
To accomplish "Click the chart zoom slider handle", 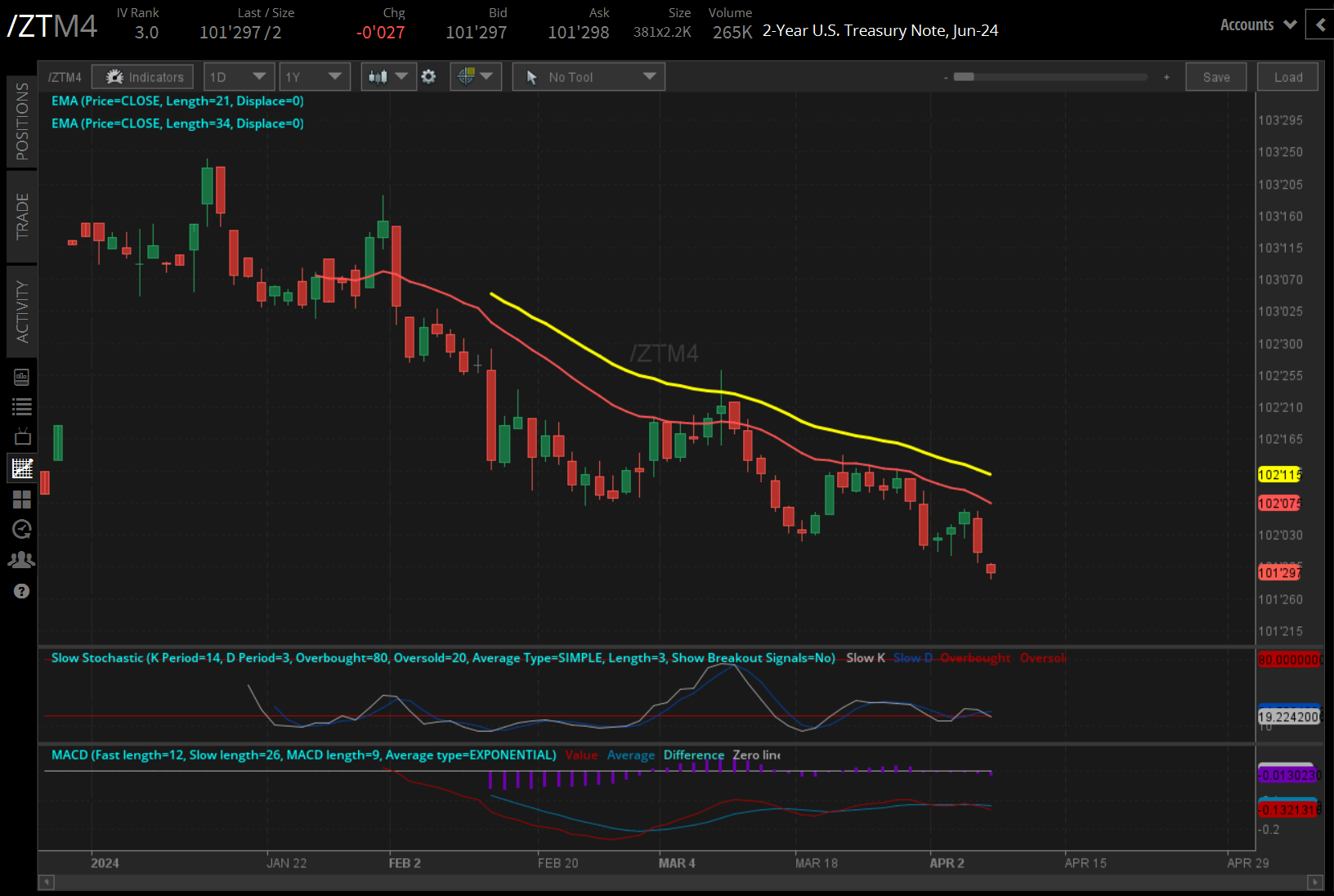I will point(965,77).
